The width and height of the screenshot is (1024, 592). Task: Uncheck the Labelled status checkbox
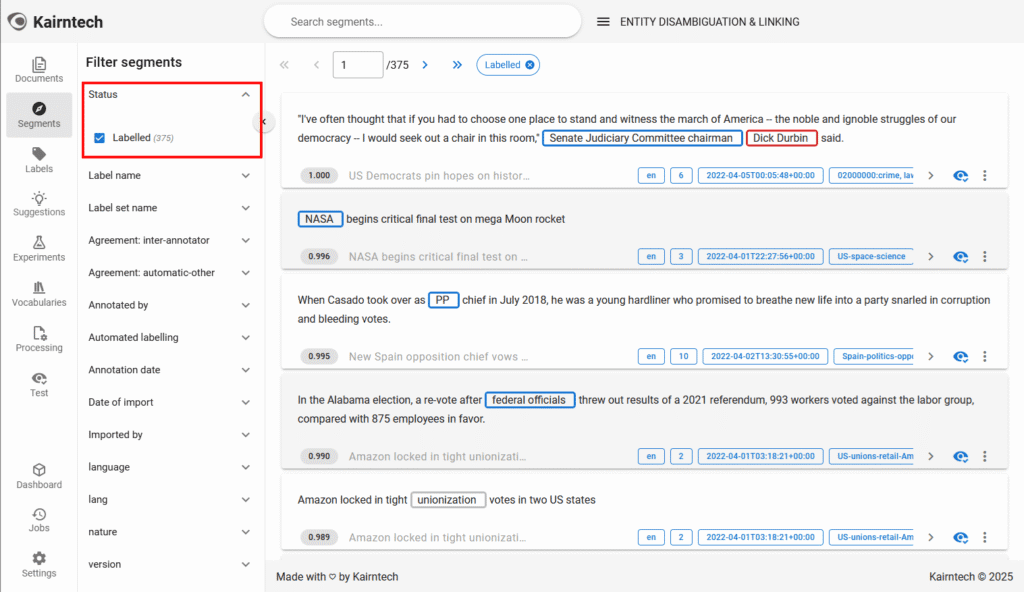(x=99, y=138)
